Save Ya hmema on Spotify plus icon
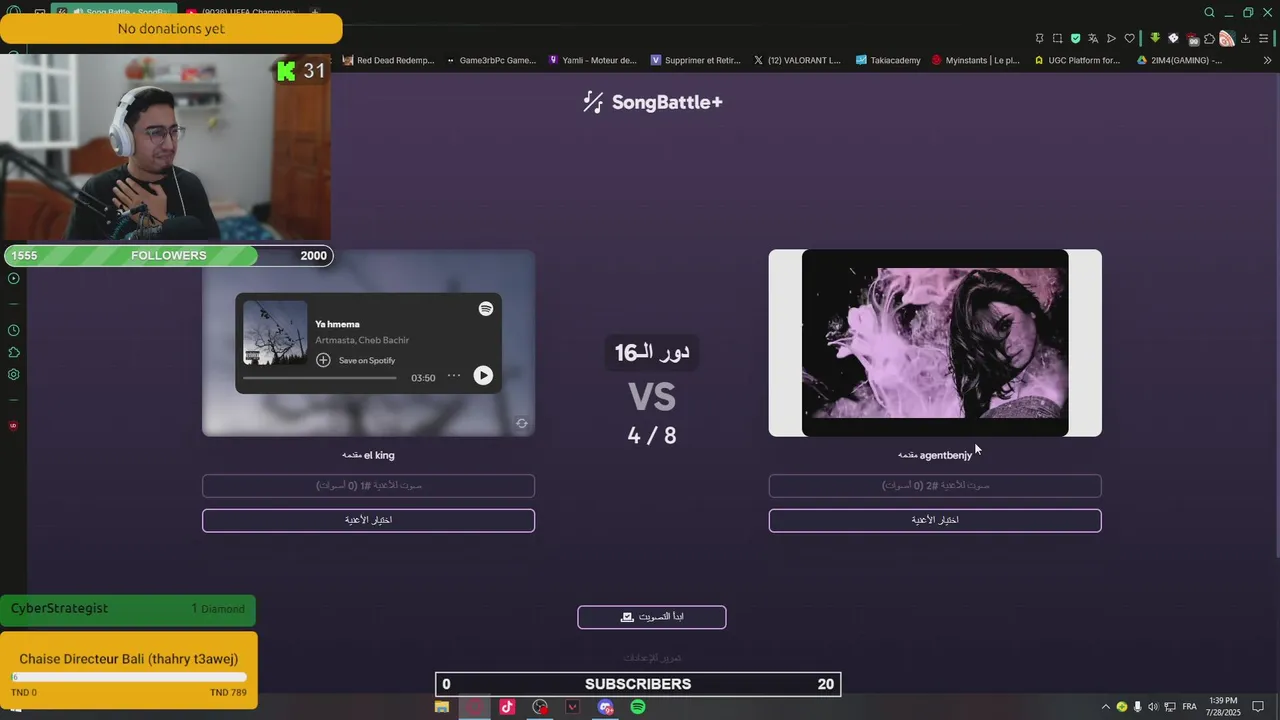This screenshot has width=1280, height=720. coord(323,360)
